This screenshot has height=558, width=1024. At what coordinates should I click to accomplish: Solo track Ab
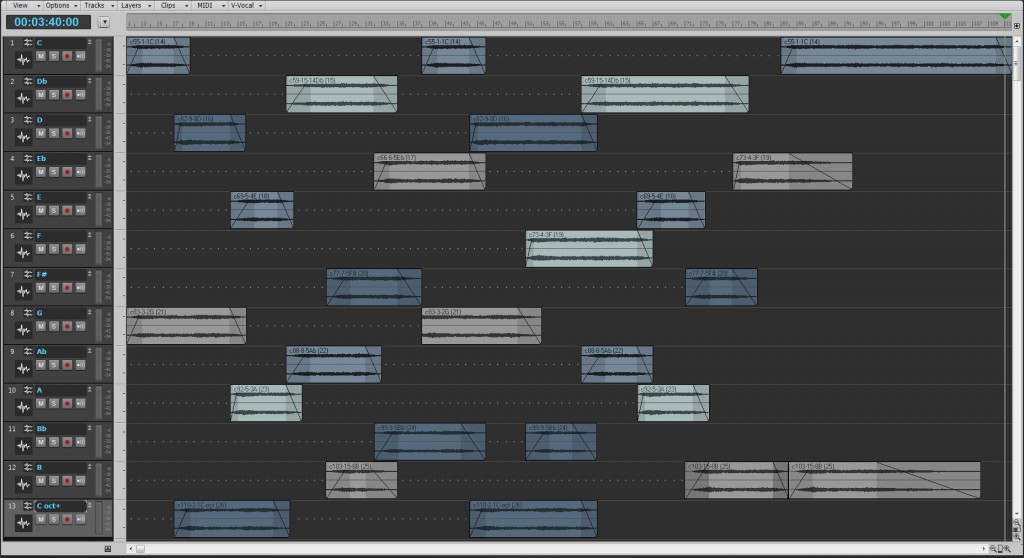[54, 364]
